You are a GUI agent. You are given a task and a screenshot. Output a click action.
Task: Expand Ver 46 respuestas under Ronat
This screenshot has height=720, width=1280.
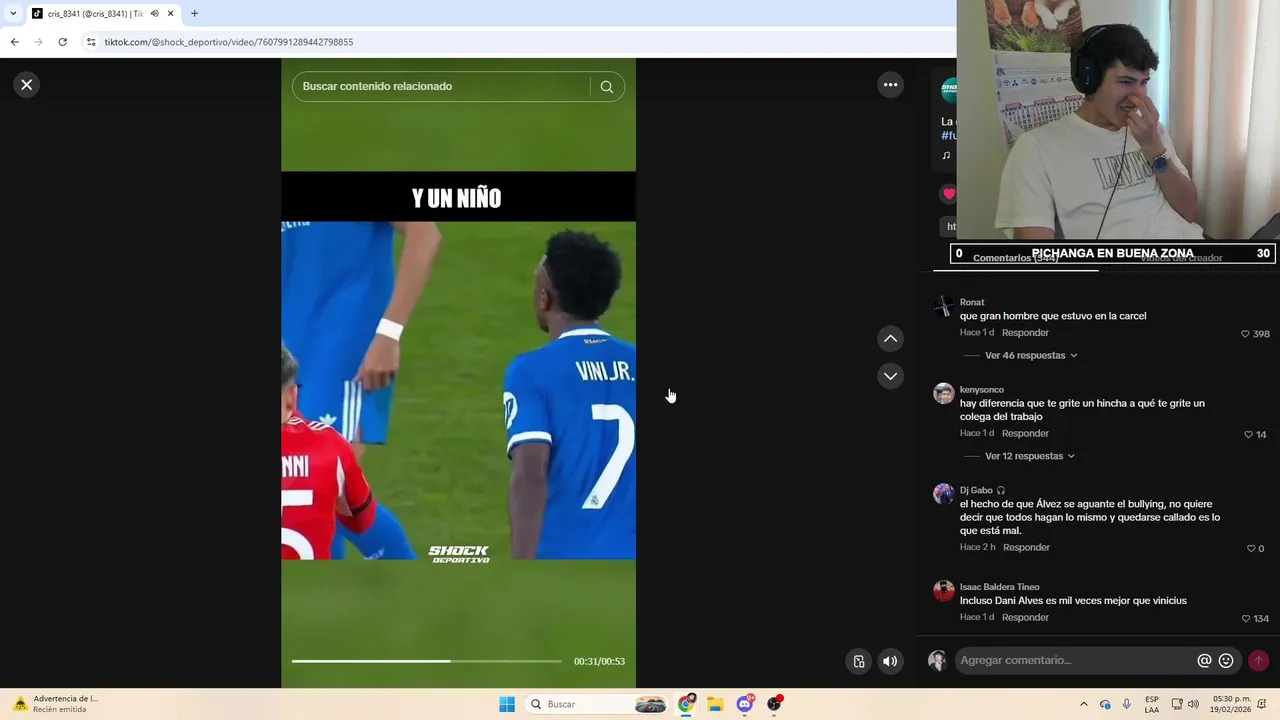[1031, 355]
